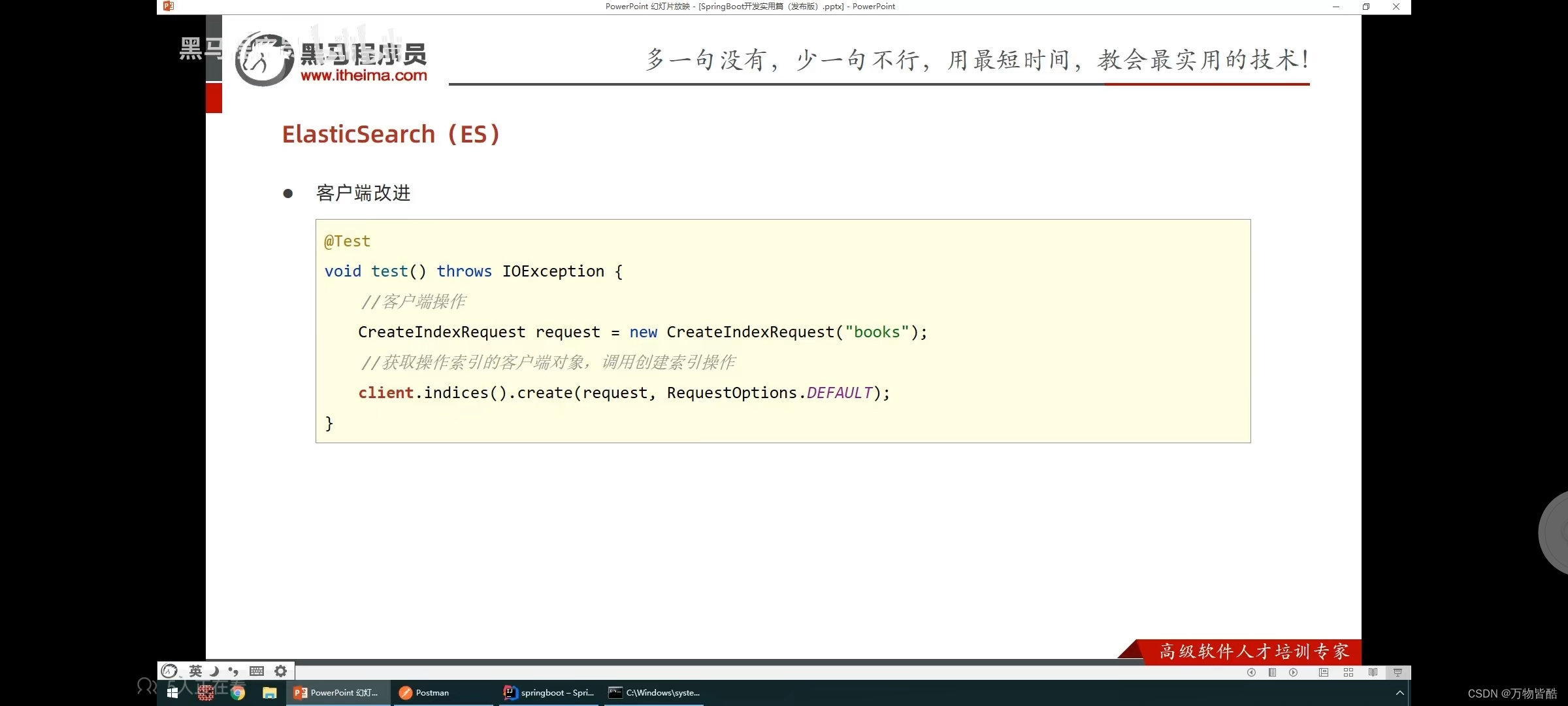This screenshot has height=706, width=1568.
Task: Minimize the PowerPoint slideshow window
Action: [x=1336, y=7]
